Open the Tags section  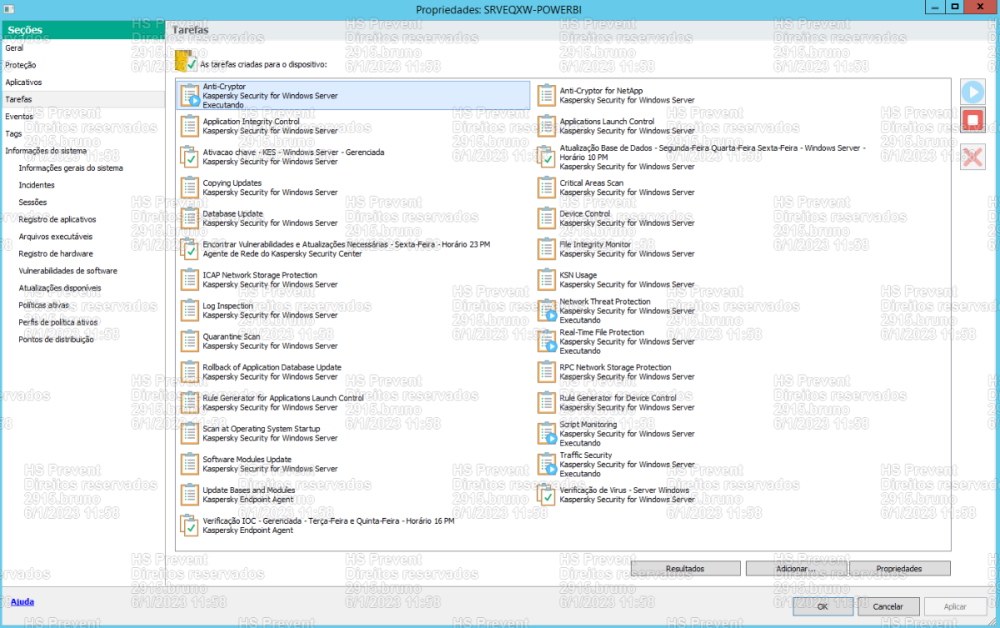[13, 134]
